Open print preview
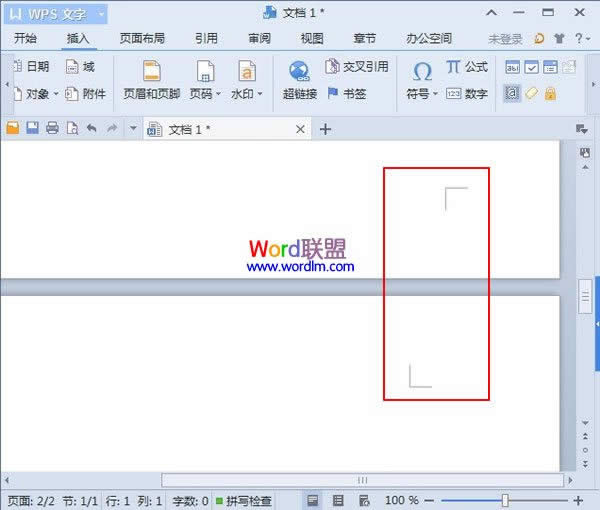The image size is (600, 510). pos(72,128)
